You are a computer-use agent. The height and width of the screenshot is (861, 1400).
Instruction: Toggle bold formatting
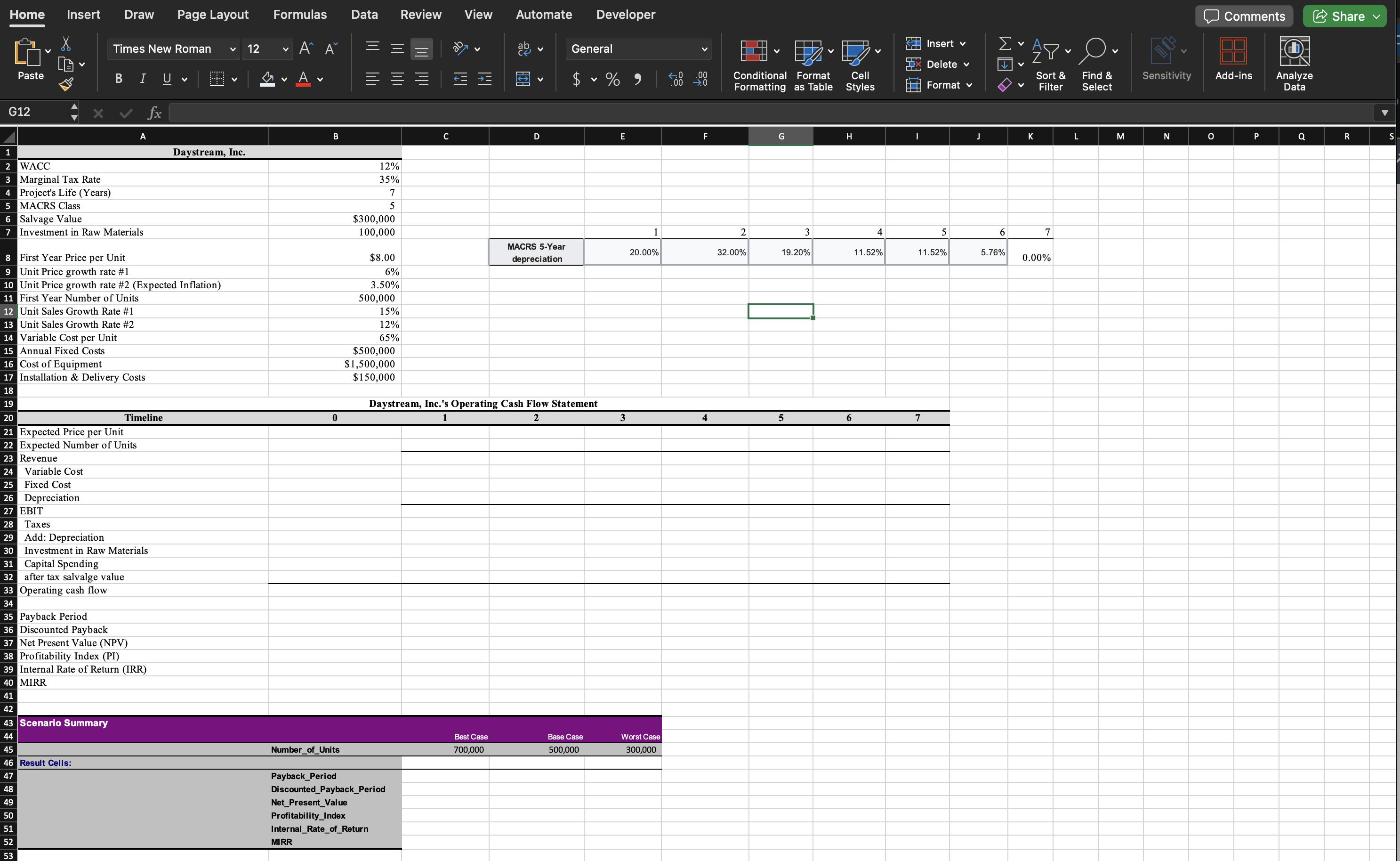coord(118,79)
